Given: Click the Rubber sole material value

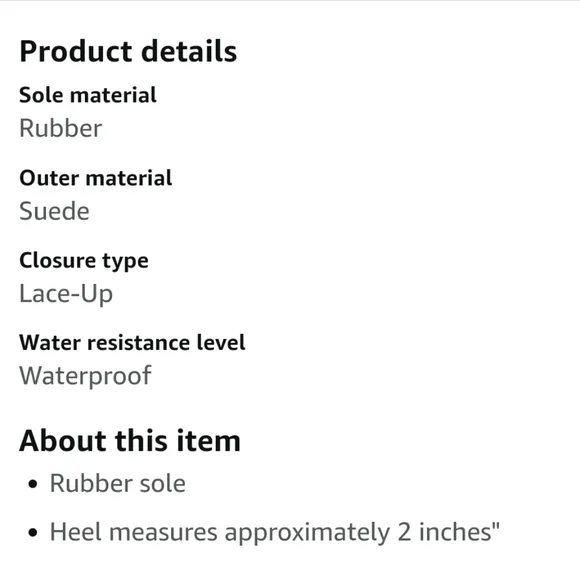Looking at the screenshot, I should point(61,128).
